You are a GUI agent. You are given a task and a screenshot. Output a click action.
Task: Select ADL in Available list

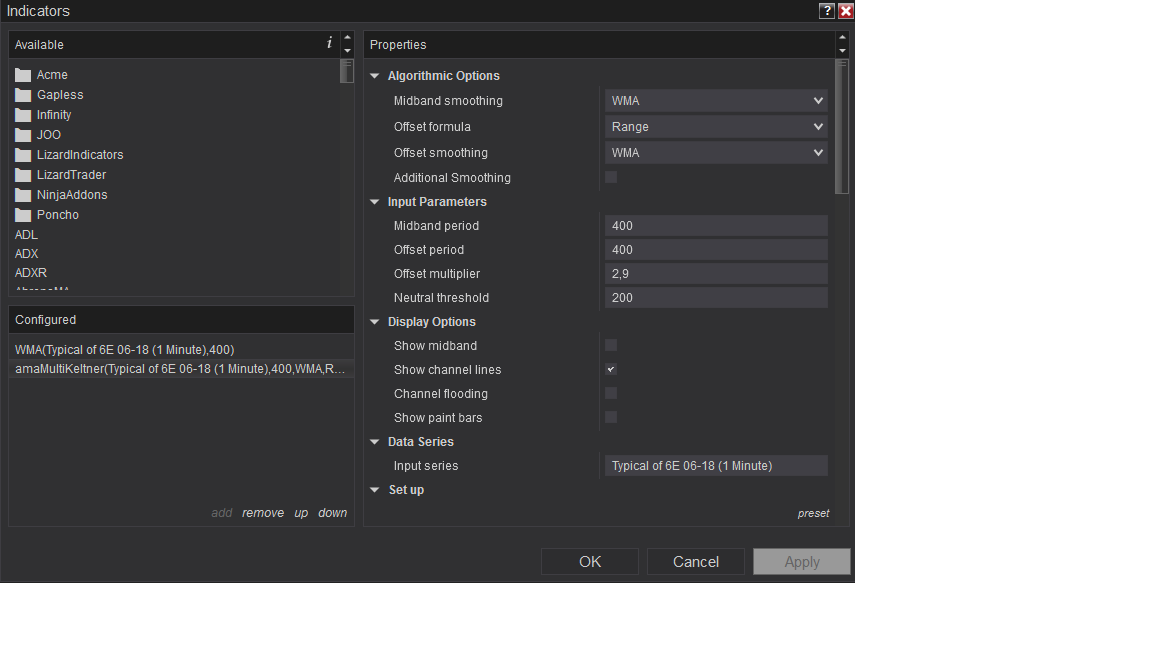coord(26,234)
